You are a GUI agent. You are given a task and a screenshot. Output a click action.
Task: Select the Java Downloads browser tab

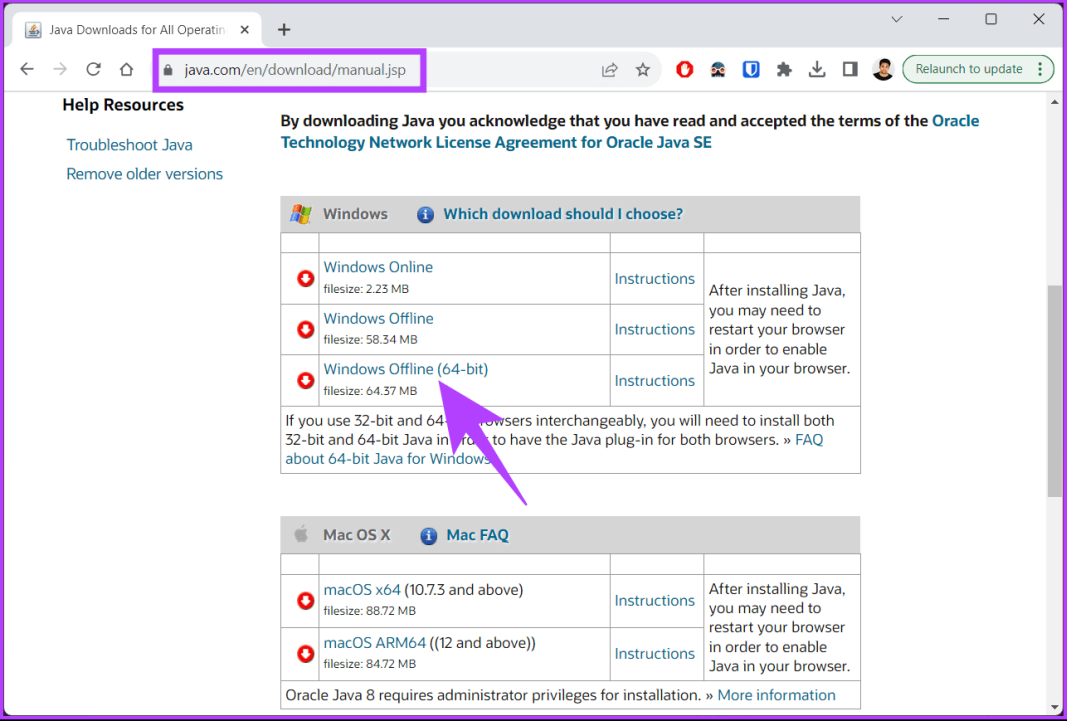click(x=136, y=30)
